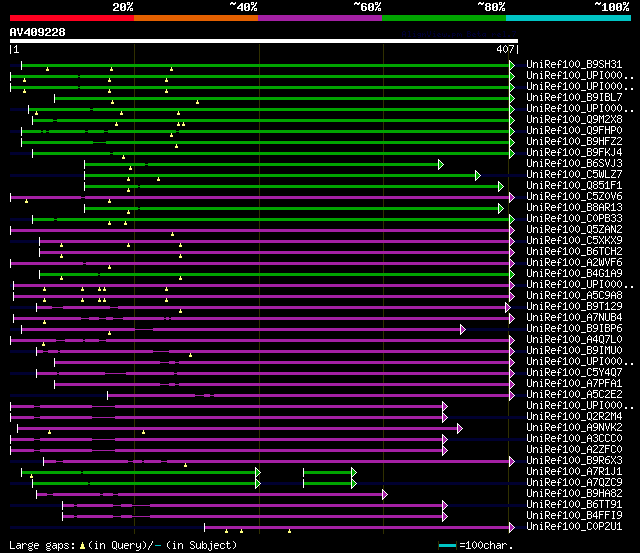Go to UniRef100_B9IMU0 label
The height and width of the screenshot is (553, 640).
(x=574, y=351)
